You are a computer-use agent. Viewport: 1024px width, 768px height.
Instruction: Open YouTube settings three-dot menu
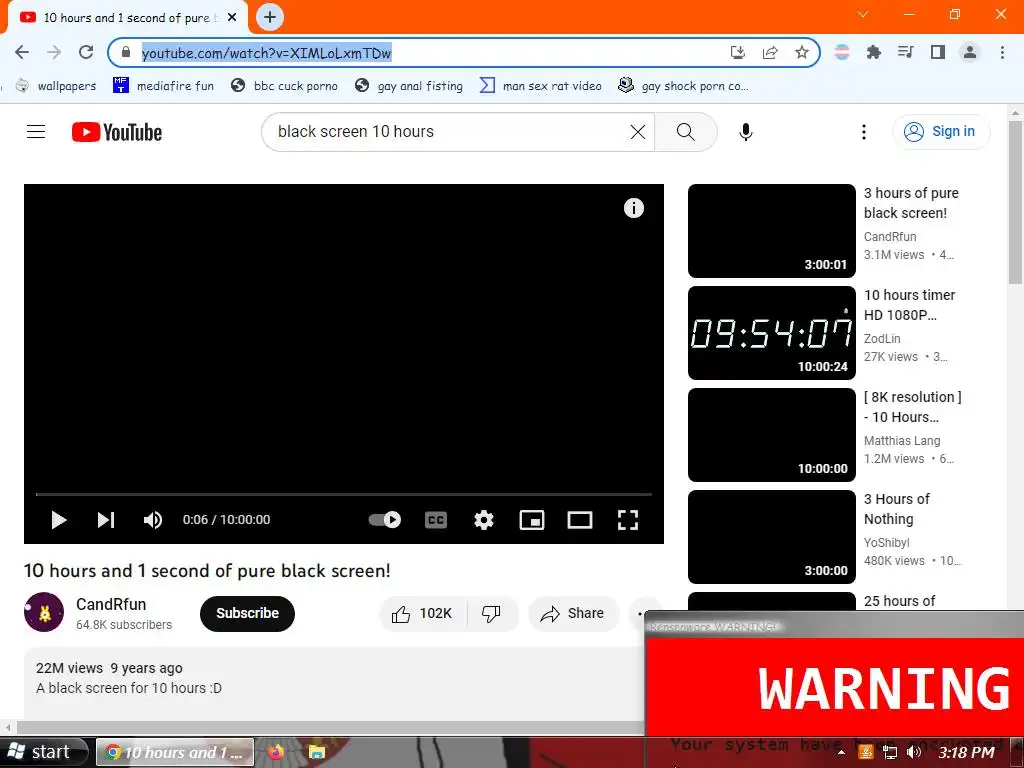point(863,132)
